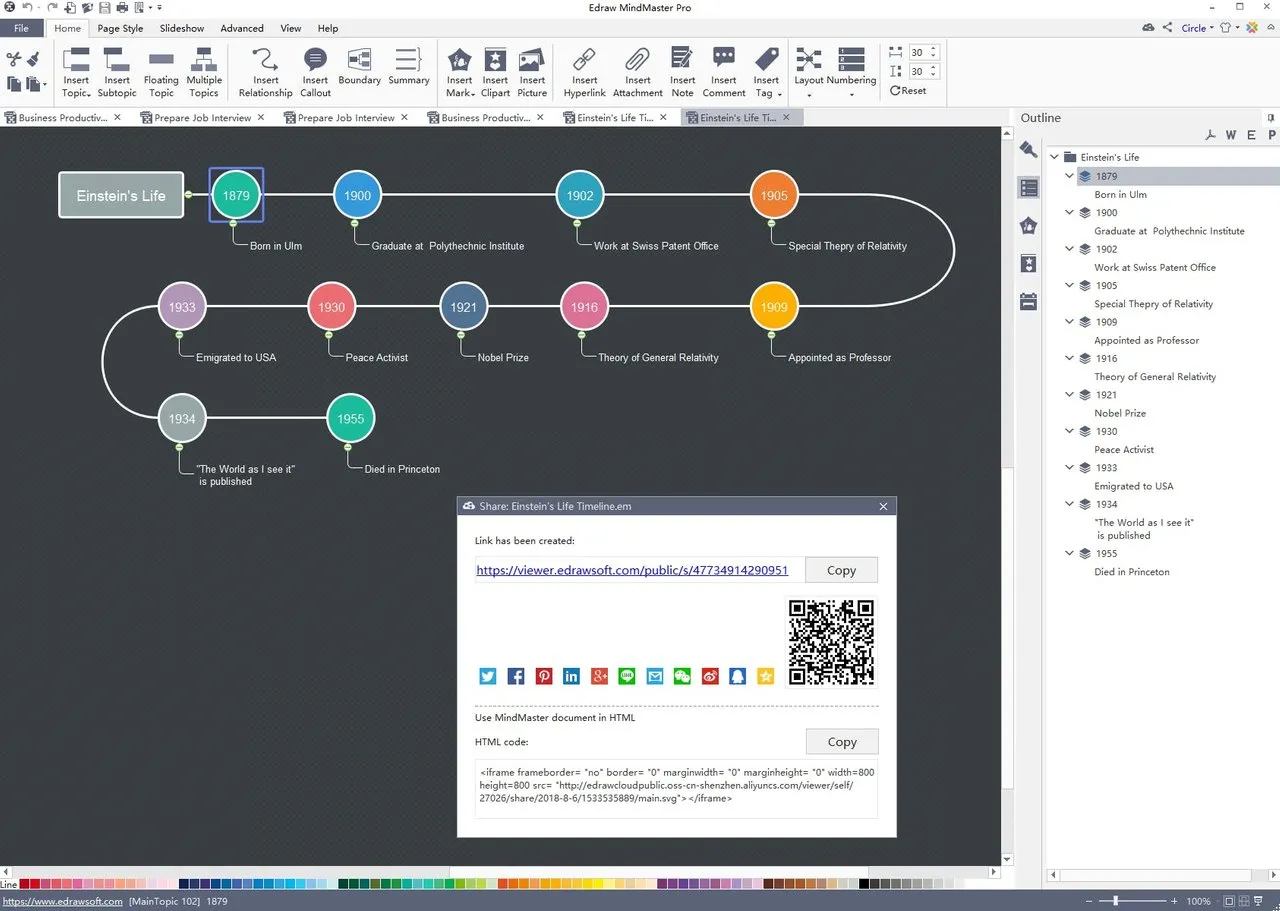Image resolution: width=1280 pixels, height=911 pixels.
Task: Open the View ribbon tab
Action: tap(291, 28)
